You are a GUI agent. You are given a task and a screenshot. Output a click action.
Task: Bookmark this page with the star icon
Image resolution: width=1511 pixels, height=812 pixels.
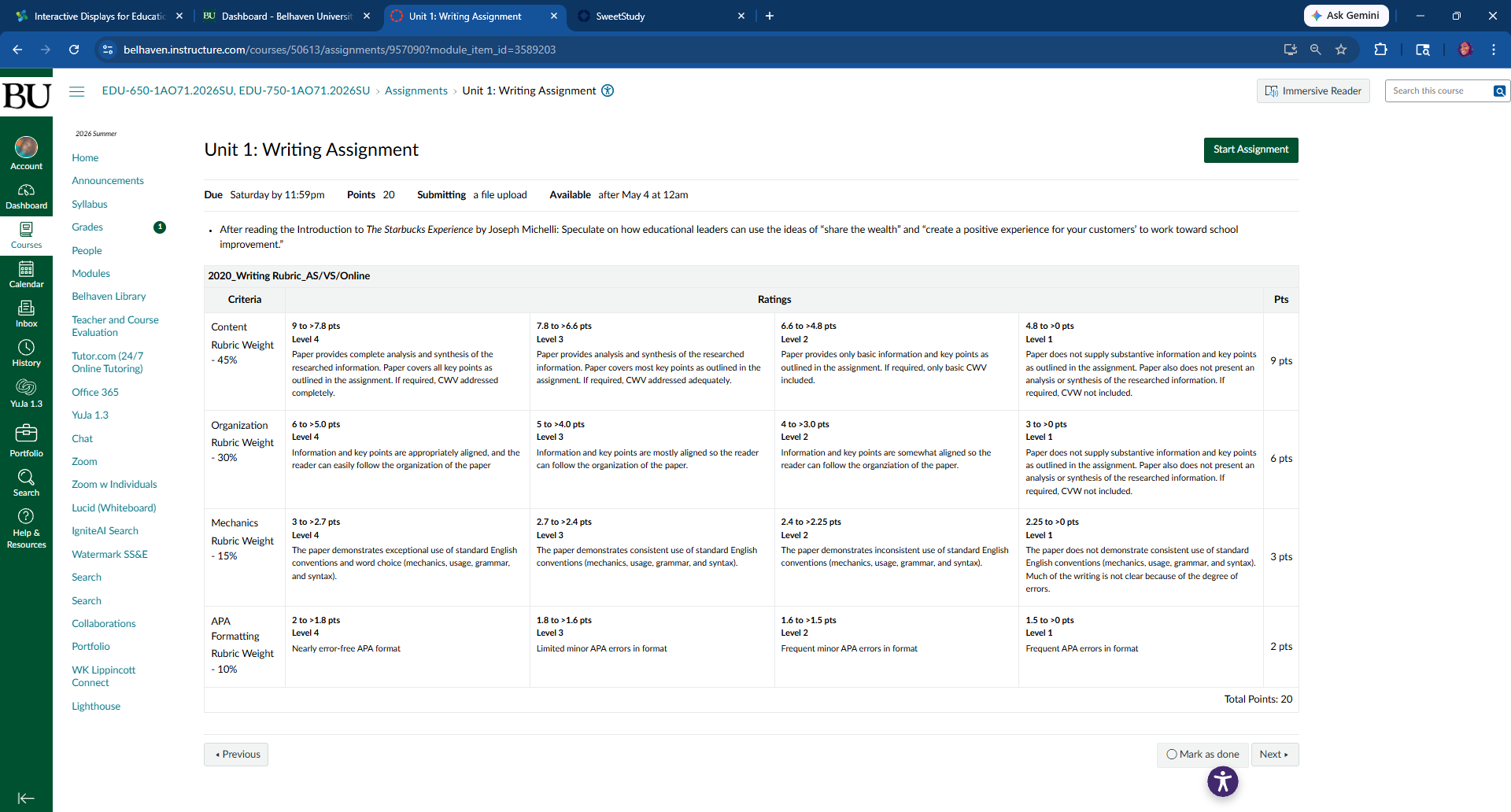(1341, 50)
